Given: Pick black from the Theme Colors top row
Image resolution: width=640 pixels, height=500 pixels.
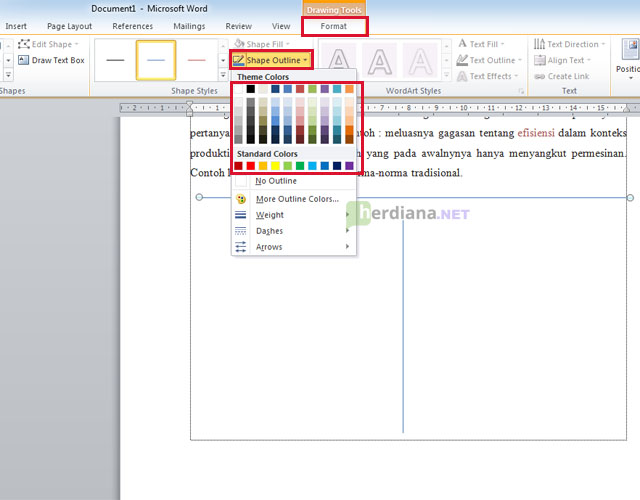Looking at the screenshot, I should point(251,89).
